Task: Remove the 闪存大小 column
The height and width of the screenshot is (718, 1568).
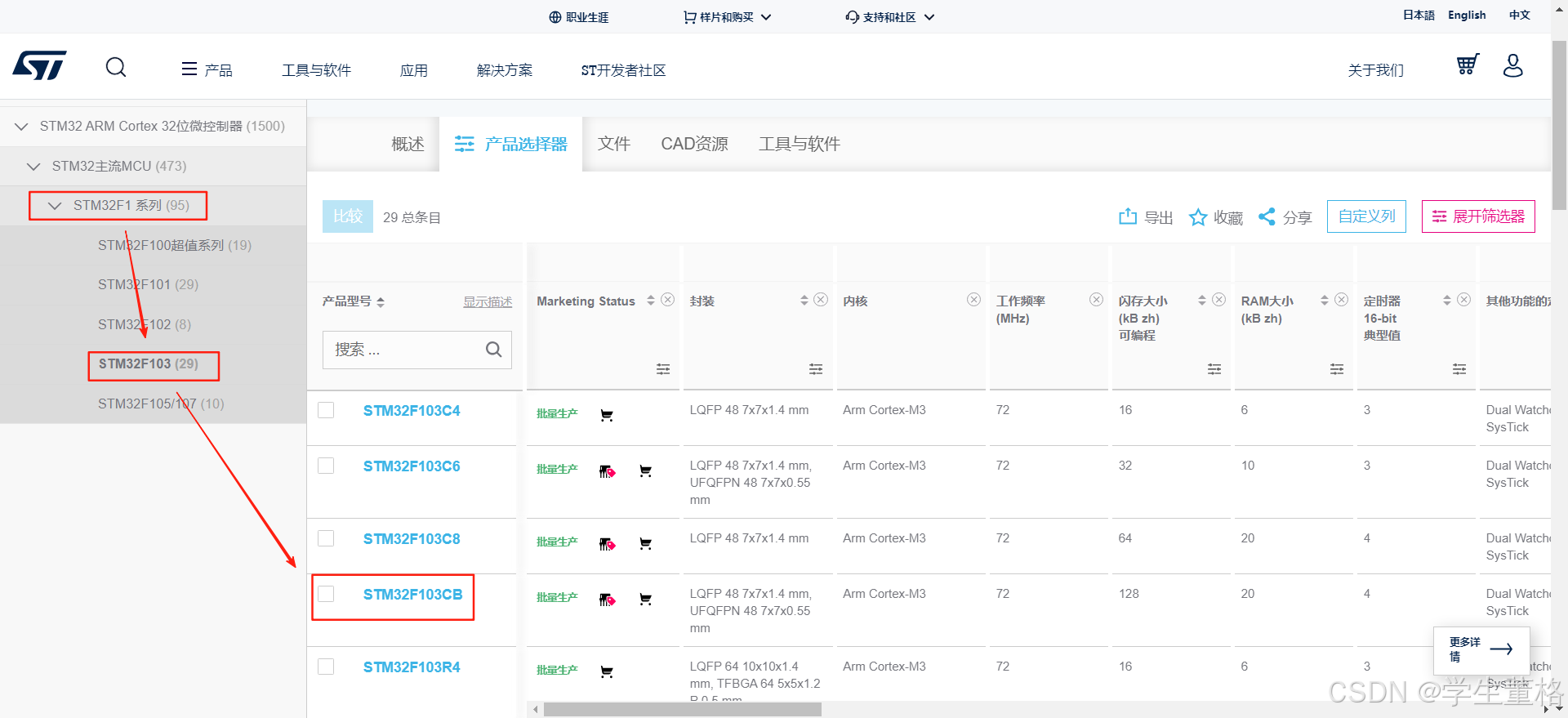Action: pyautogui.click(x=1219, y=300)
